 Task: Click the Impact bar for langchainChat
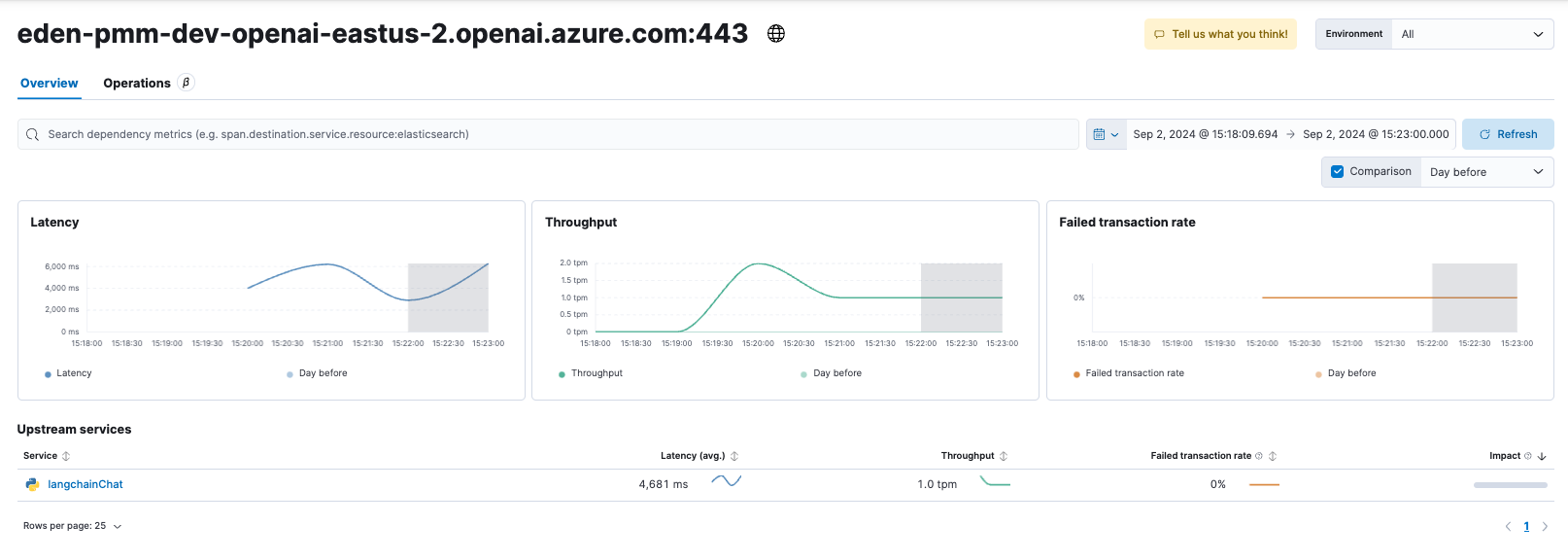pos(1510,484)
